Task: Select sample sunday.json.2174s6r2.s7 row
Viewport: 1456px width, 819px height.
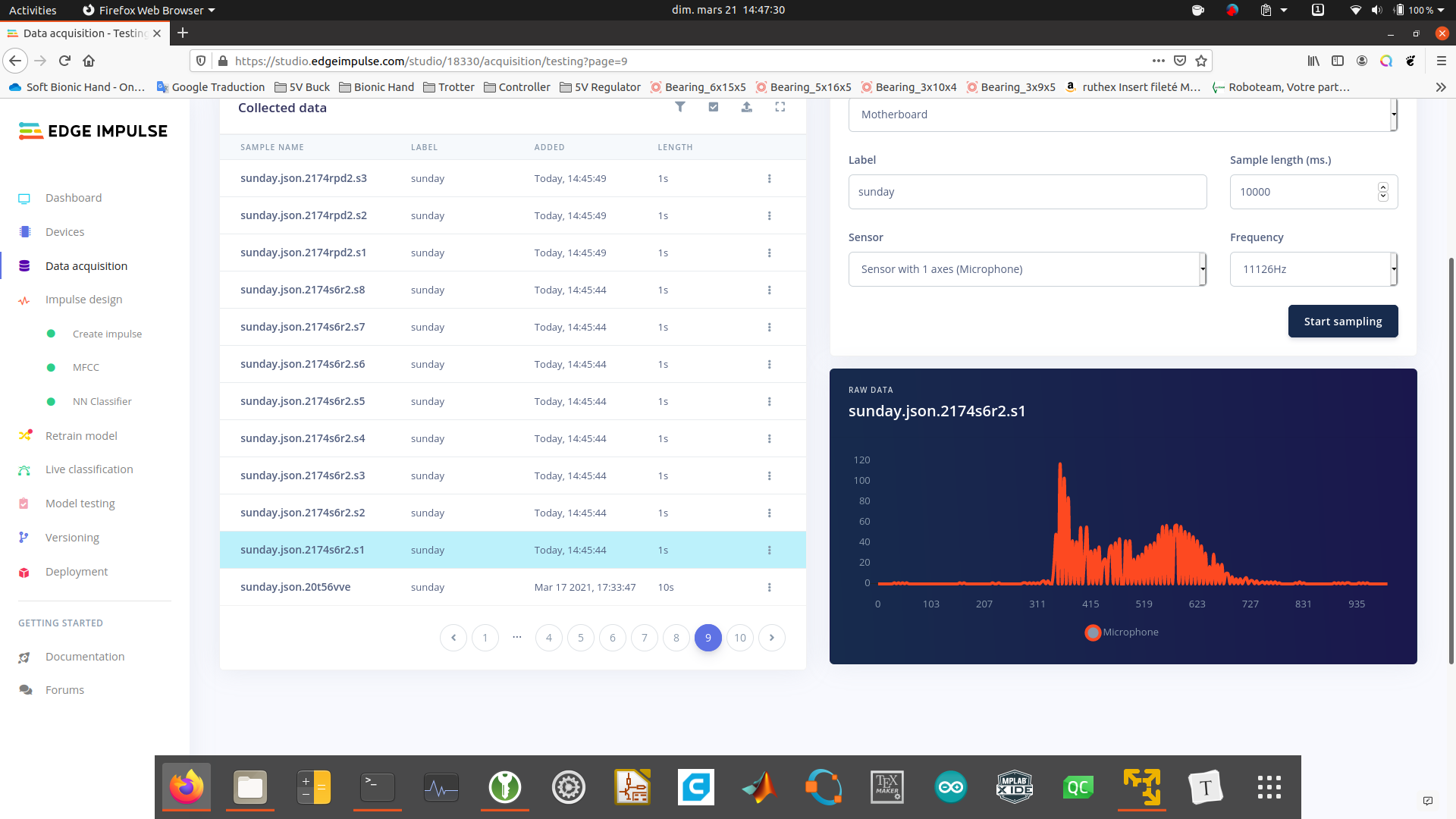Action: pos(513,328)
